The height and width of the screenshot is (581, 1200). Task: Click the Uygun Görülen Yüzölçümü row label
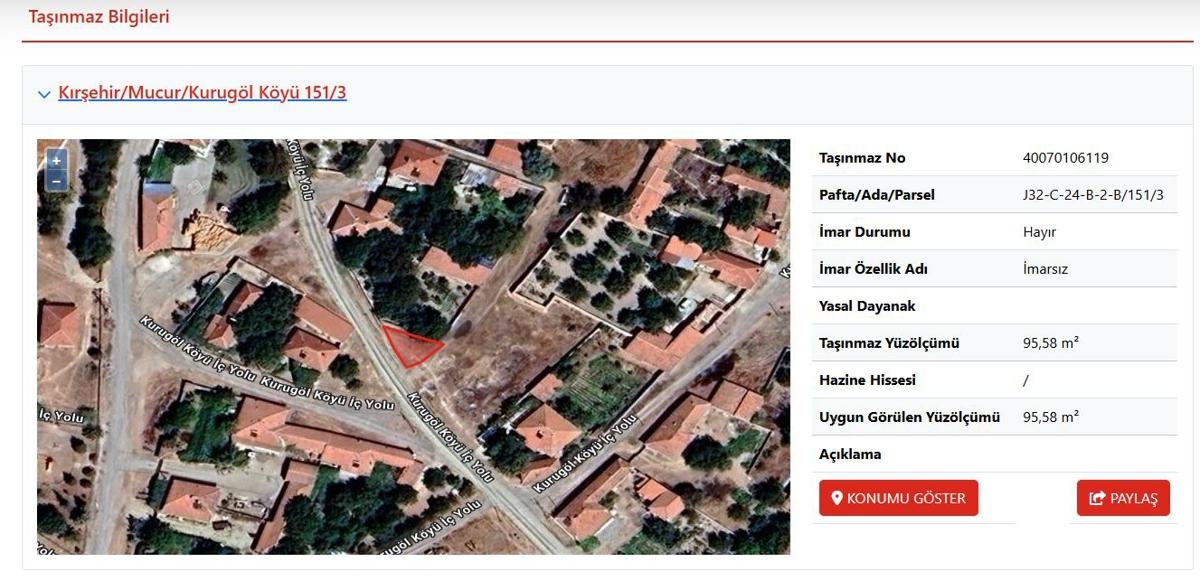(x=909, y=417)
